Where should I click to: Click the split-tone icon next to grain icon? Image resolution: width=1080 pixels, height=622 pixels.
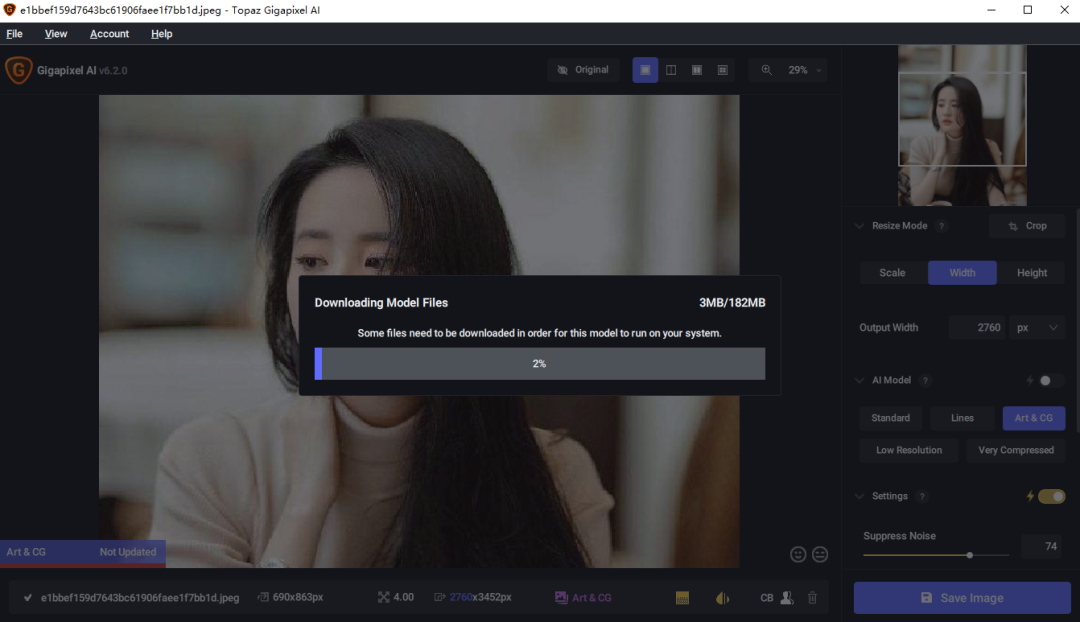click(722, 597)
